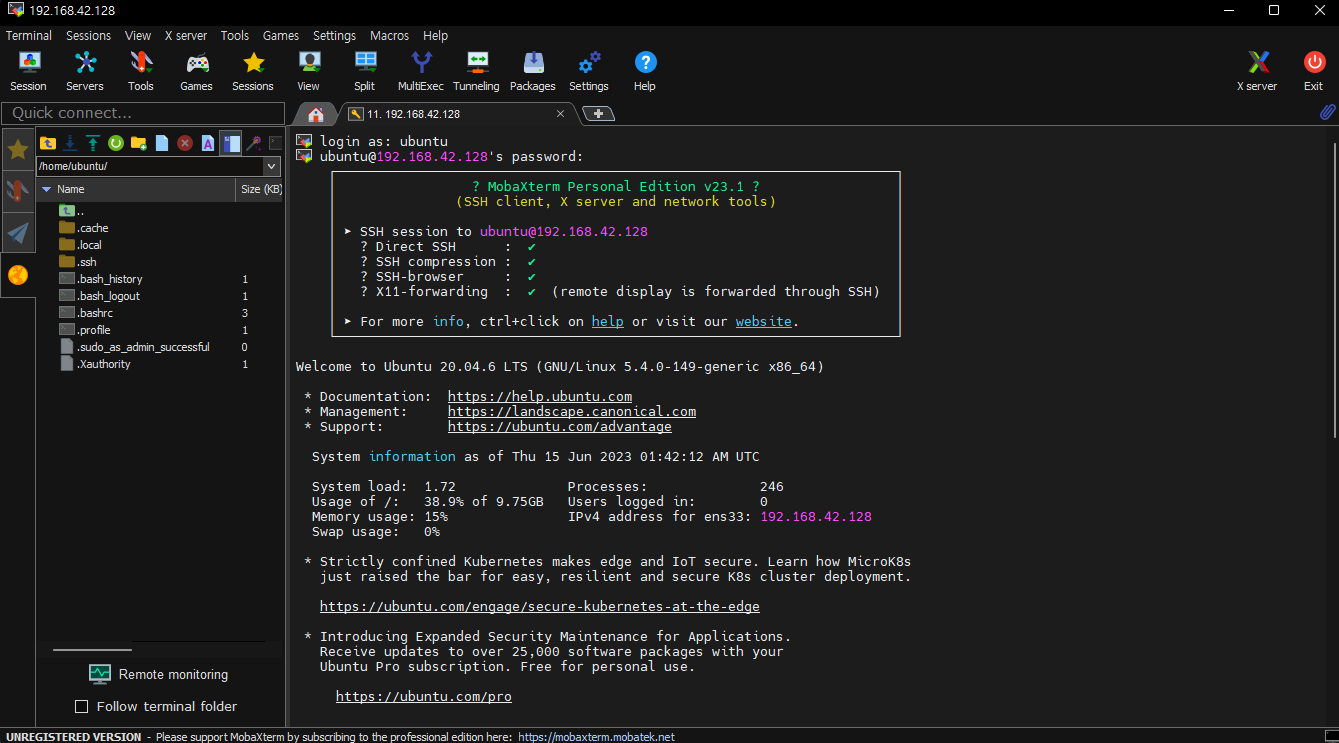Go to the Home tab icon
This screenshot has height=743, width=1339.
click(316, 114)
